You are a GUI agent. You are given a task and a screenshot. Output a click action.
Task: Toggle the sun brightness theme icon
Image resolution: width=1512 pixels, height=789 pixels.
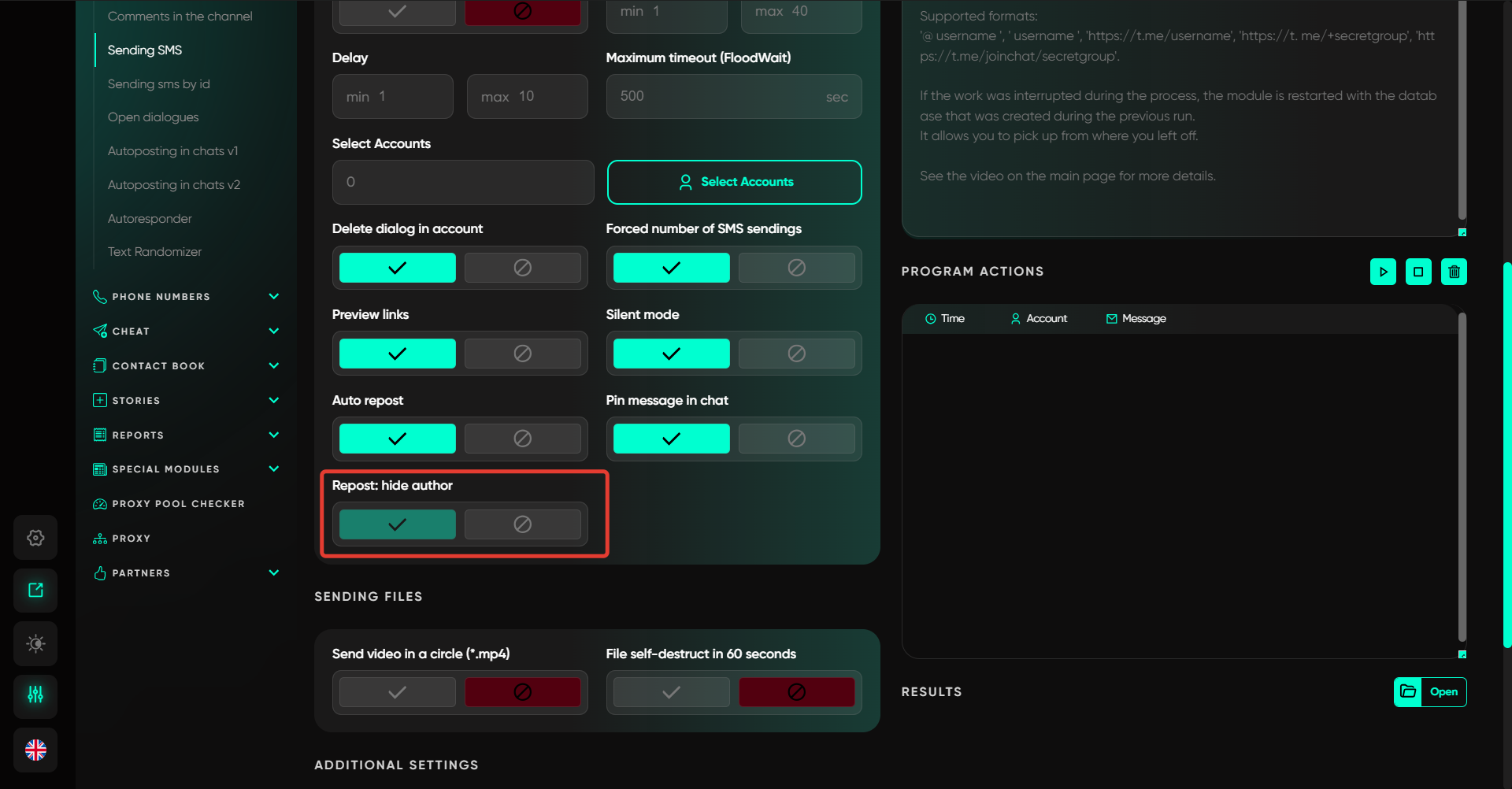(35, 643)
